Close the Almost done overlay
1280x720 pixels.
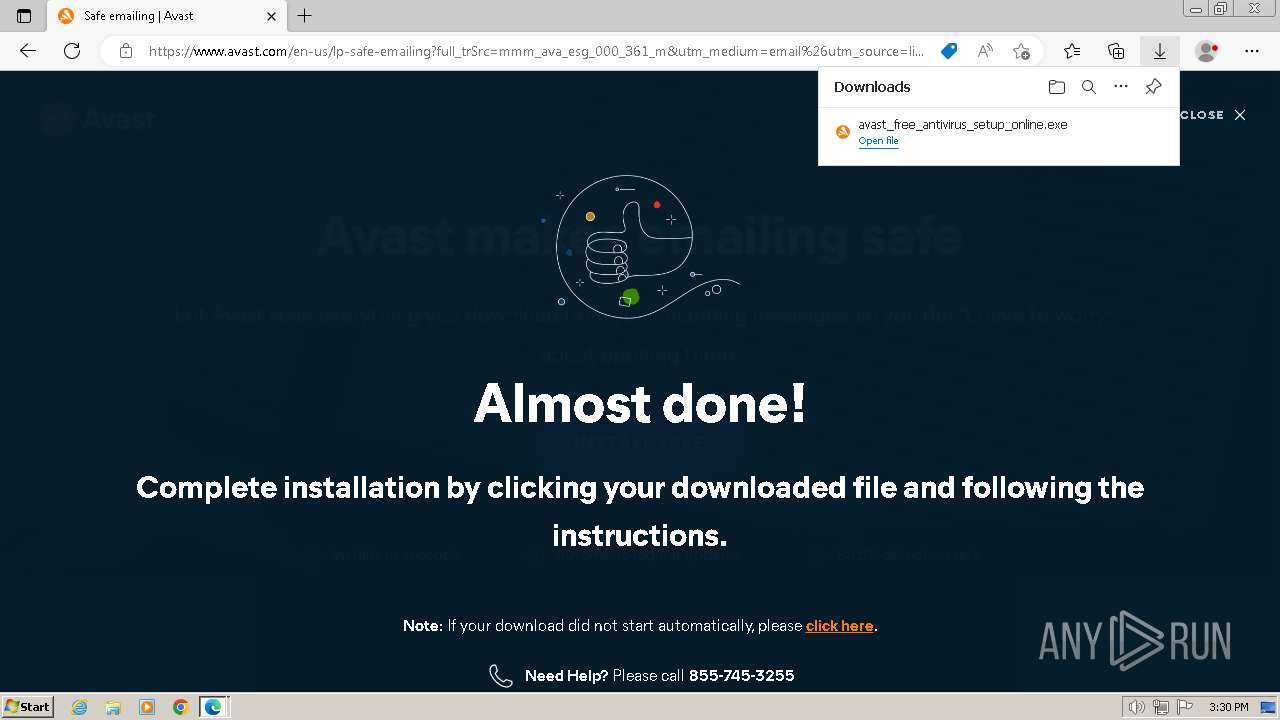(x=1213, y=115)
